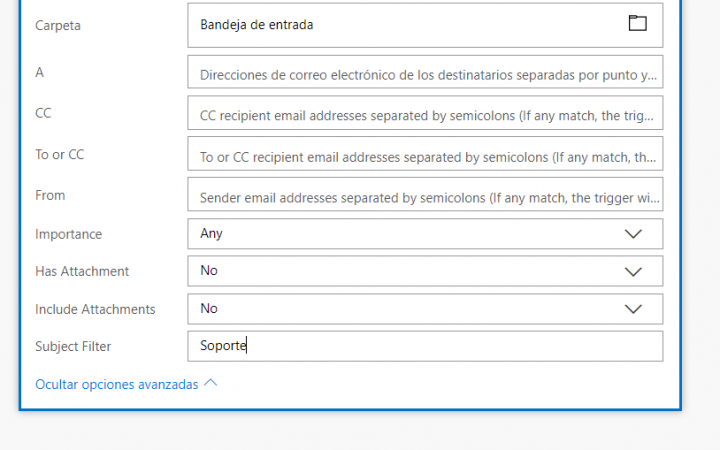The height and width of the screenshot is (450, 720).
Task: Click the Importance field label
Action: [x=68, y=234]
